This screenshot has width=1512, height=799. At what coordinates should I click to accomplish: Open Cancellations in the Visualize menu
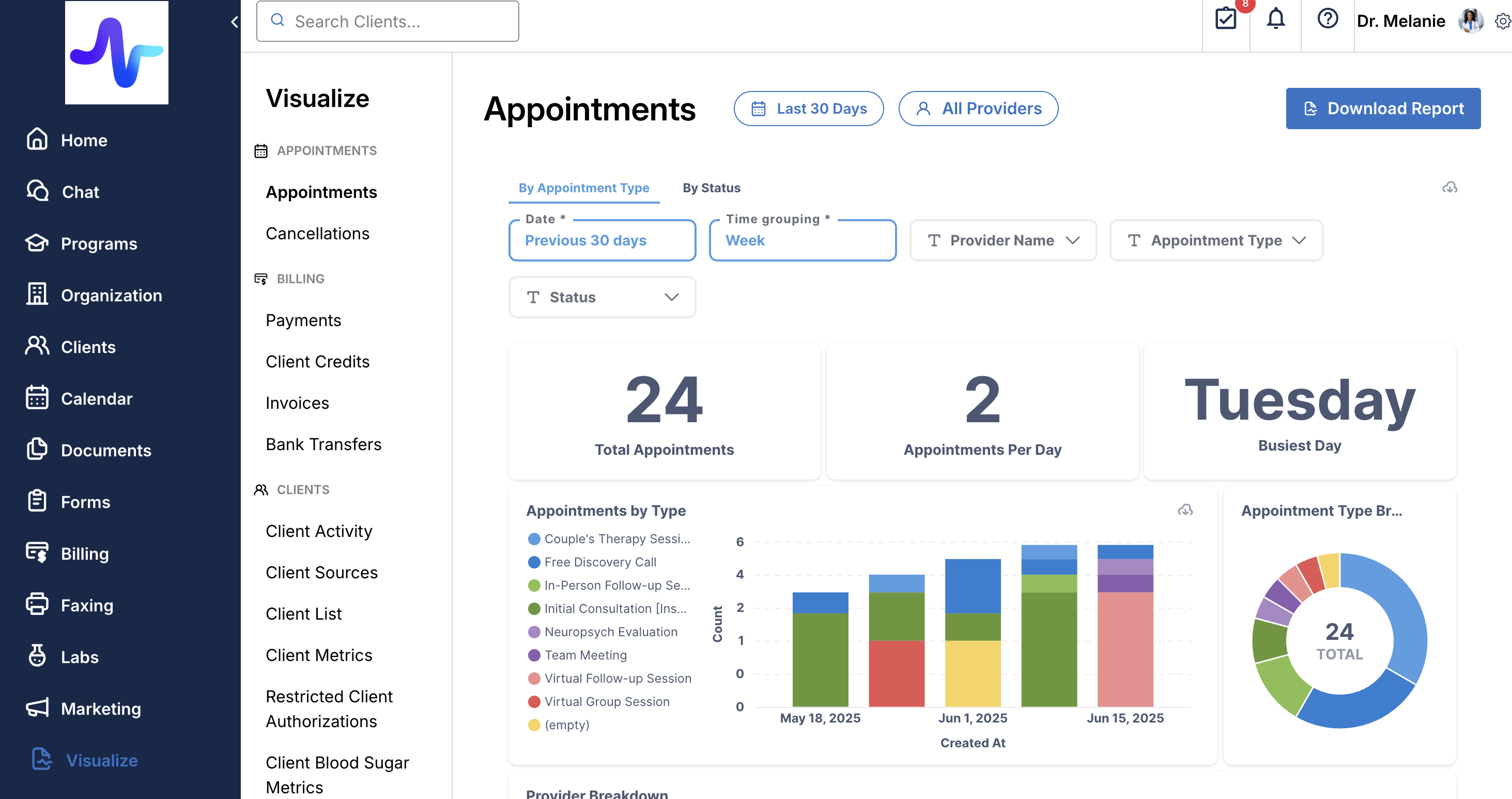317,234
